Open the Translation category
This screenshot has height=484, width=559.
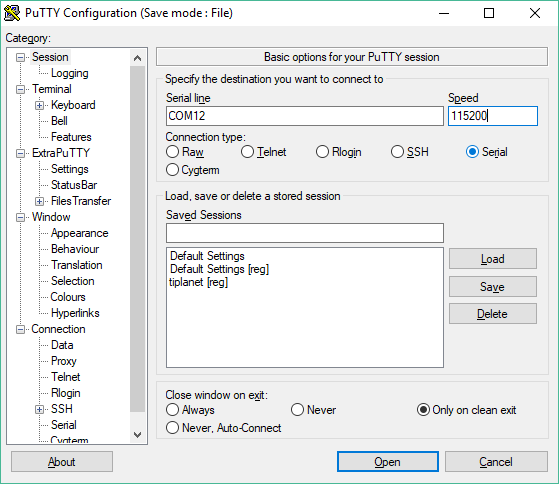pyautogui.click(x=77, y=265)
